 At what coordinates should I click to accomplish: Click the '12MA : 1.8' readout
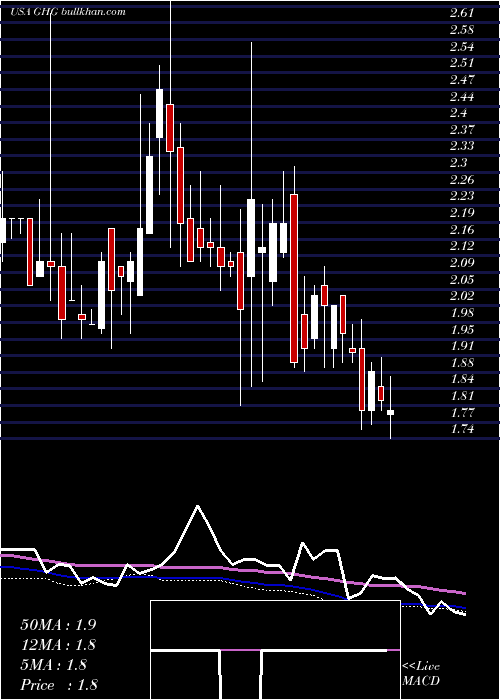point(58,645)
